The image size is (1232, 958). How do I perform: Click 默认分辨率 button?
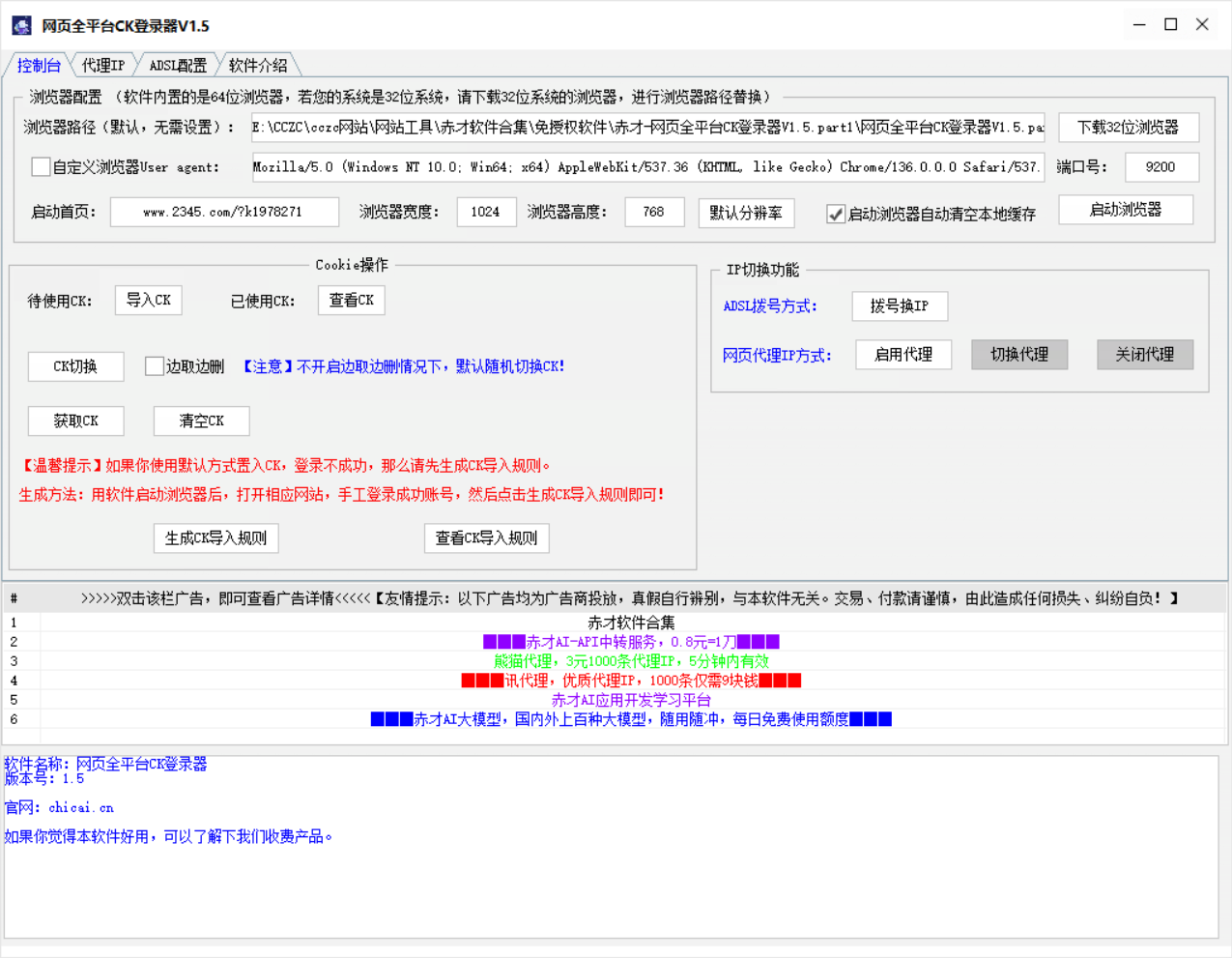tap(746, 213)
